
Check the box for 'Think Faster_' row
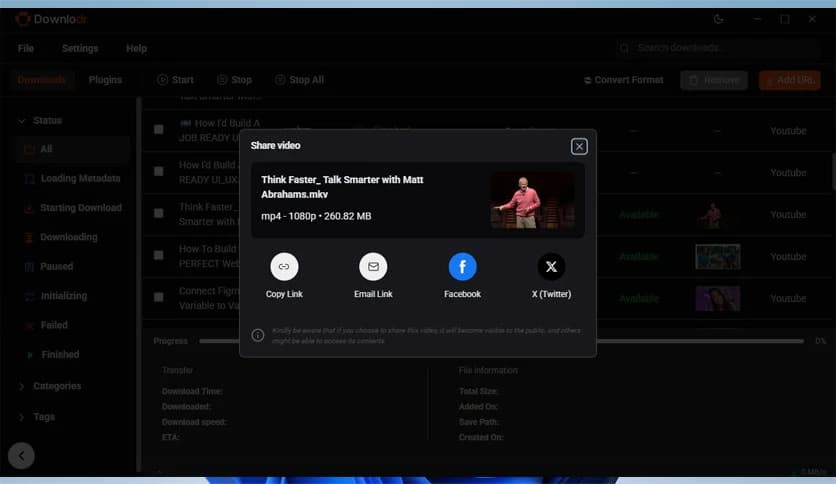[158, 213]
